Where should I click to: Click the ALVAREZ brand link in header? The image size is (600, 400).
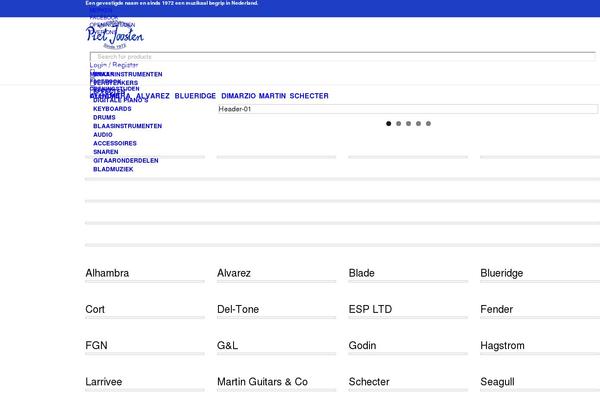(153, 96)
